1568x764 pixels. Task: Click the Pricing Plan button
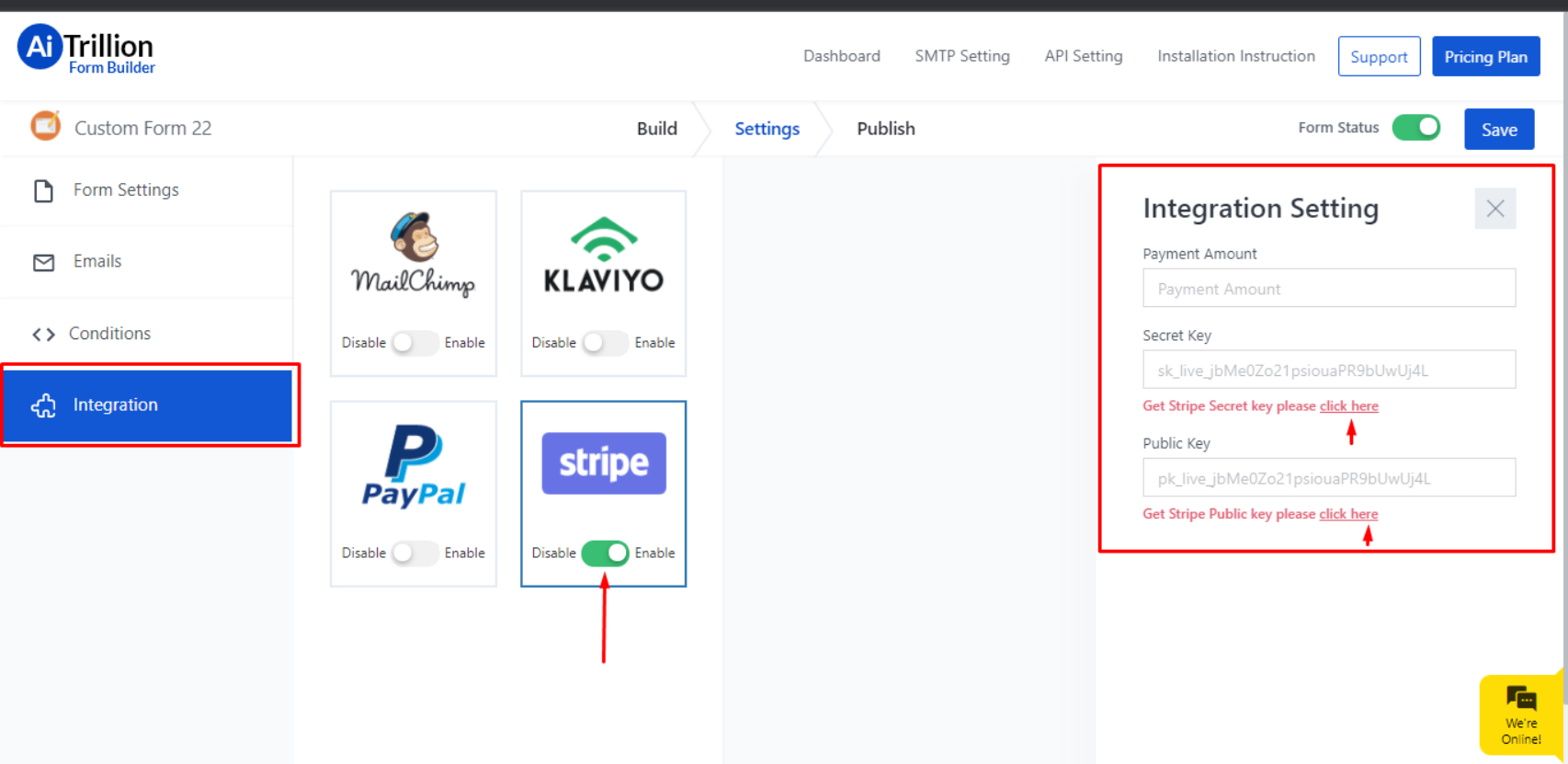(x=1485, y=57)
